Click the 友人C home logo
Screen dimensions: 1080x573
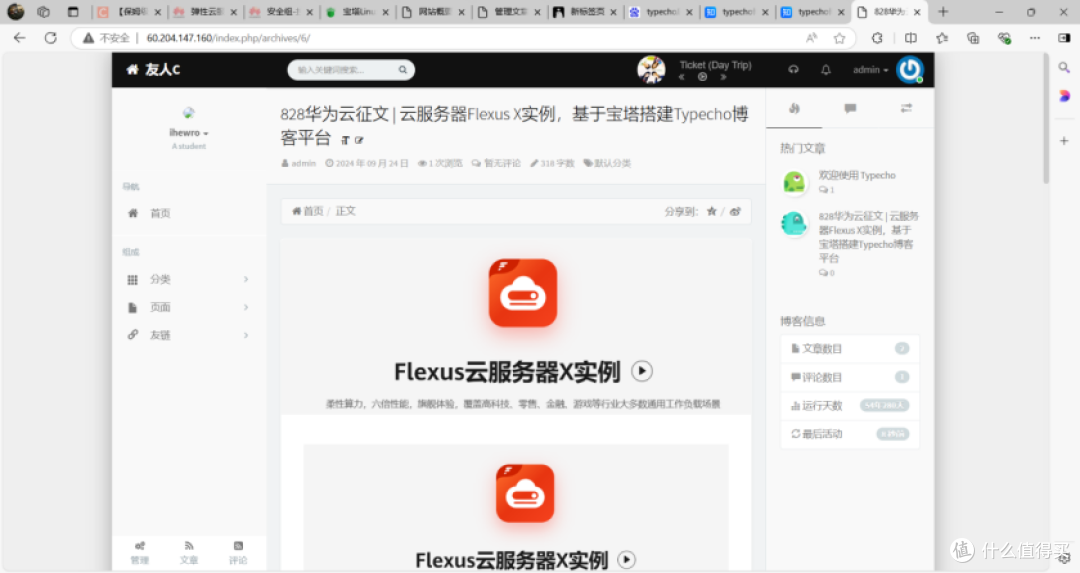[x=154, y=70]
